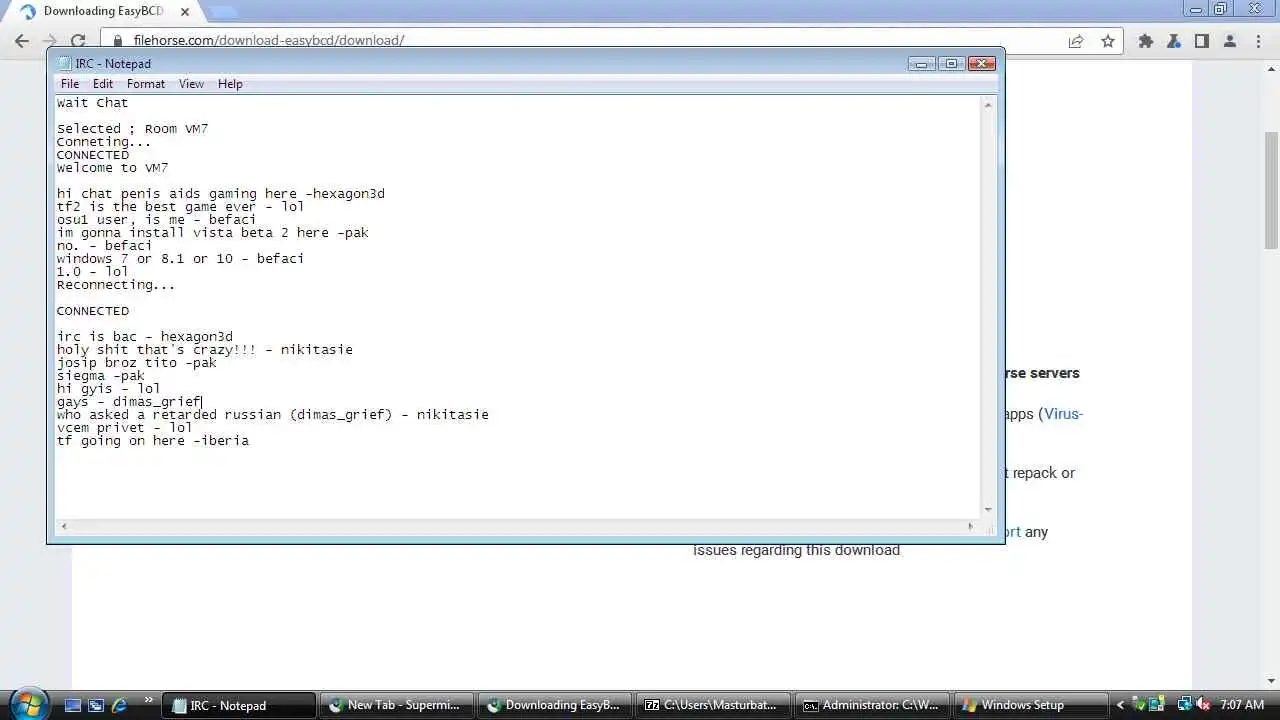Open Notepad View menu

click(191, 84)
